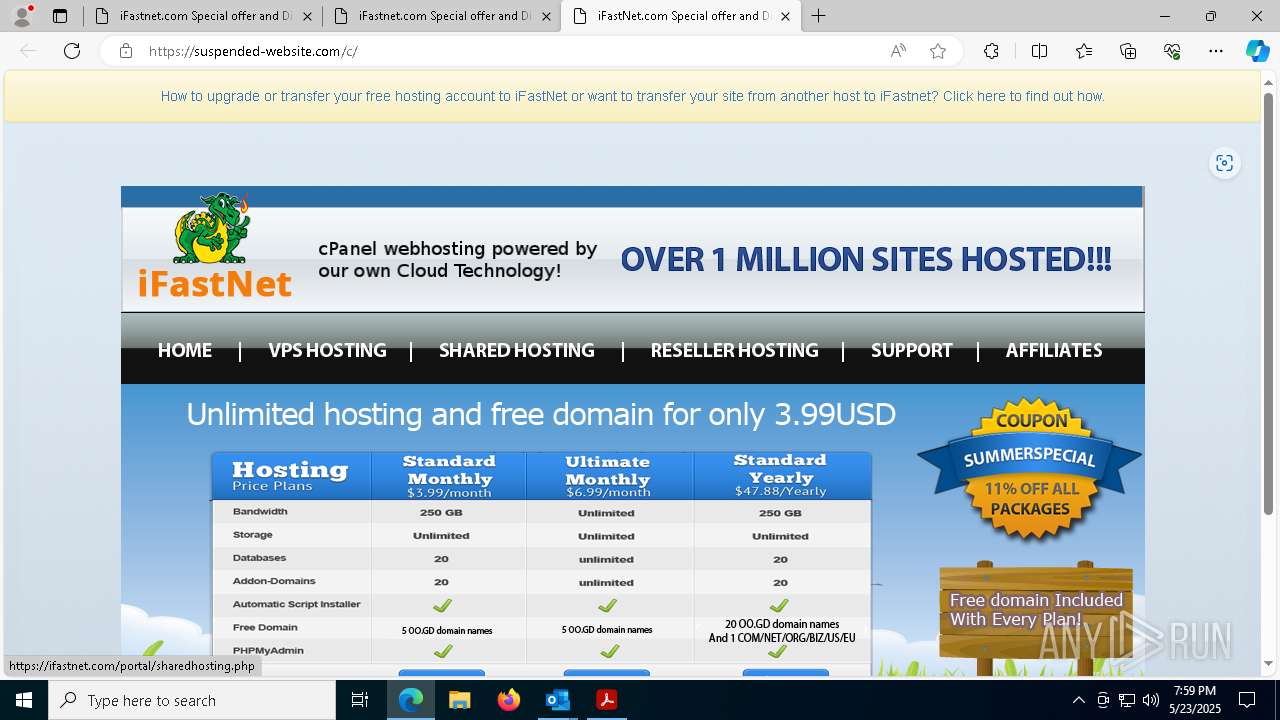The height and width of the screenshot is (720, 1280).
Task: Open Microsoft Edge from the taskbar
Action: [x=411, y=700]
